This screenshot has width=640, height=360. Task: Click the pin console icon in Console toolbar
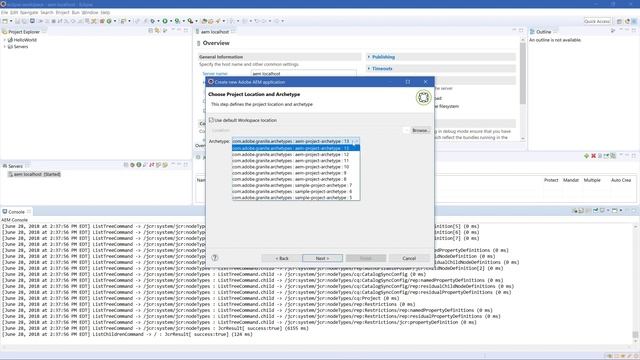pos(596,210)
